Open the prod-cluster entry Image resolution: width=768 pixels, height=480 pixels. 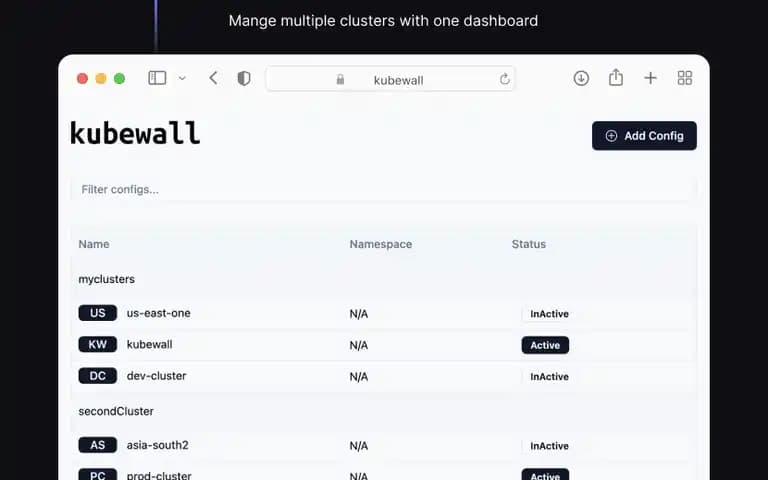click(x=159, y=475)
